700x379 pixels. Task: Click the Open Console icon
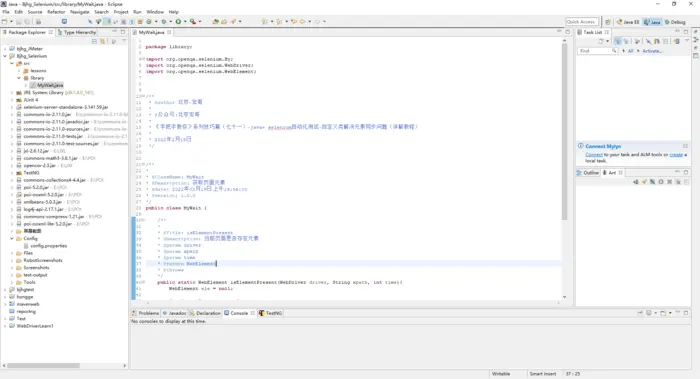pos(663,313)
